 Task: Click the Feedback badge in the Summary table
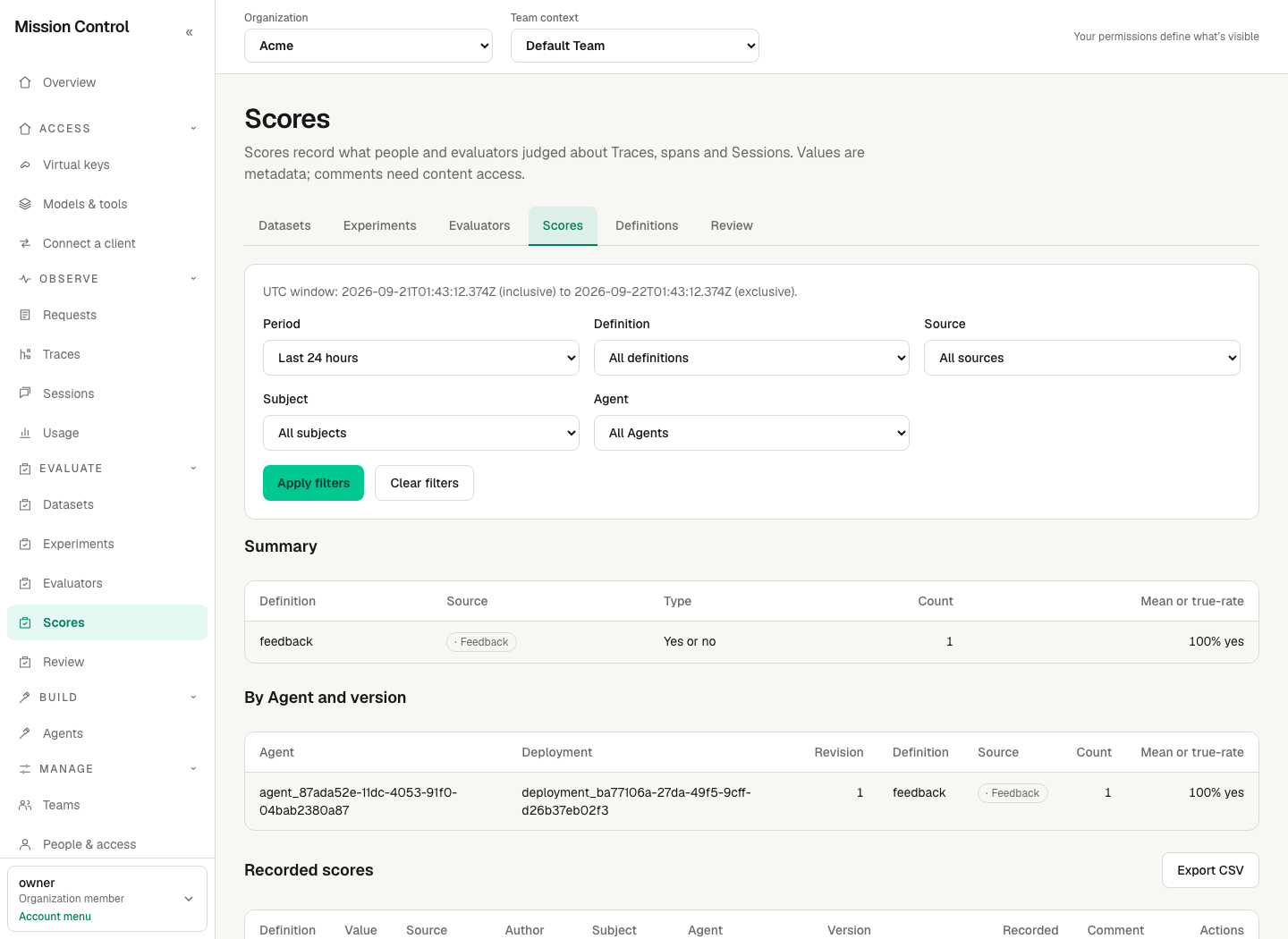tap(481, 642)
